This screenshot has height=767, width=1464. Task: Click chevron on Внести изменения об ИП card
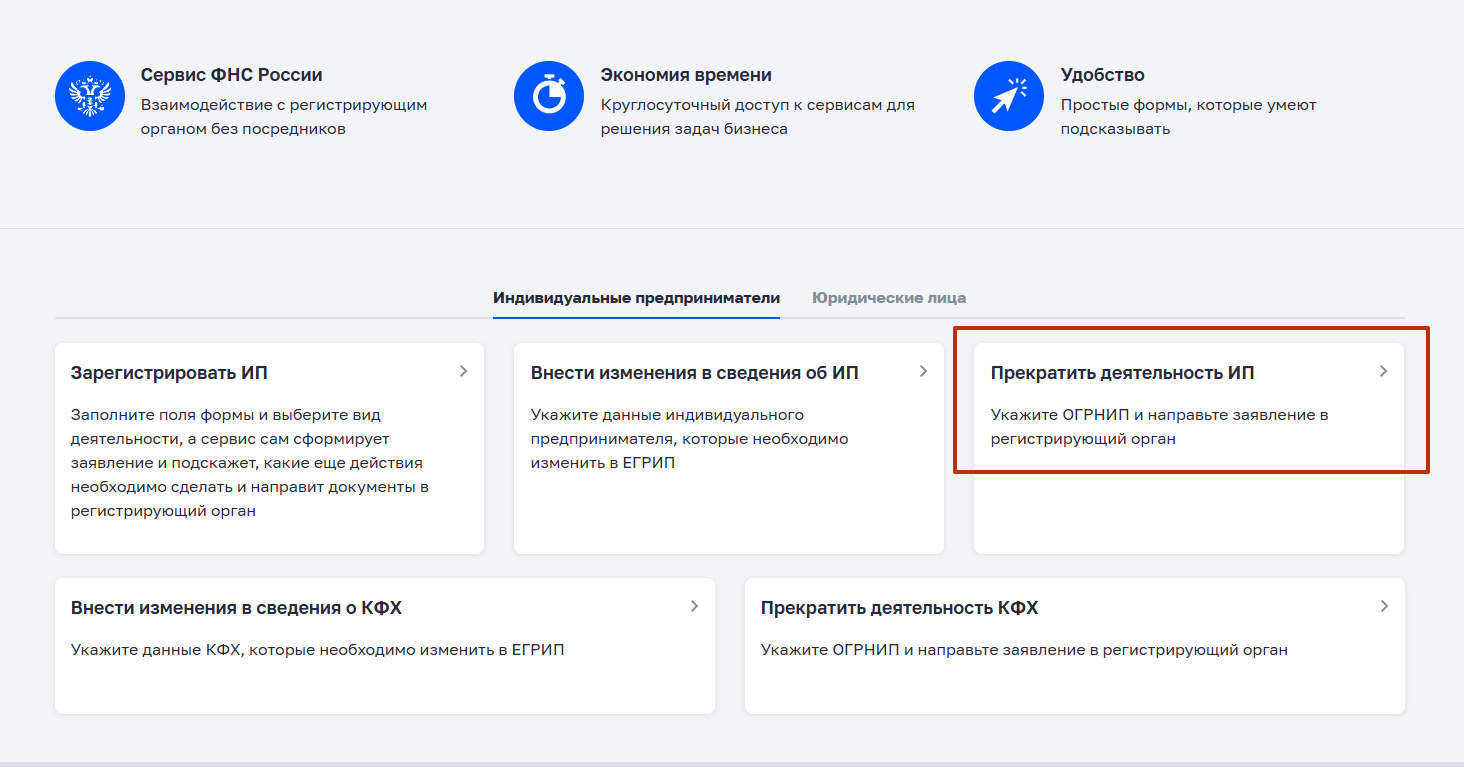tap(923, 371)
